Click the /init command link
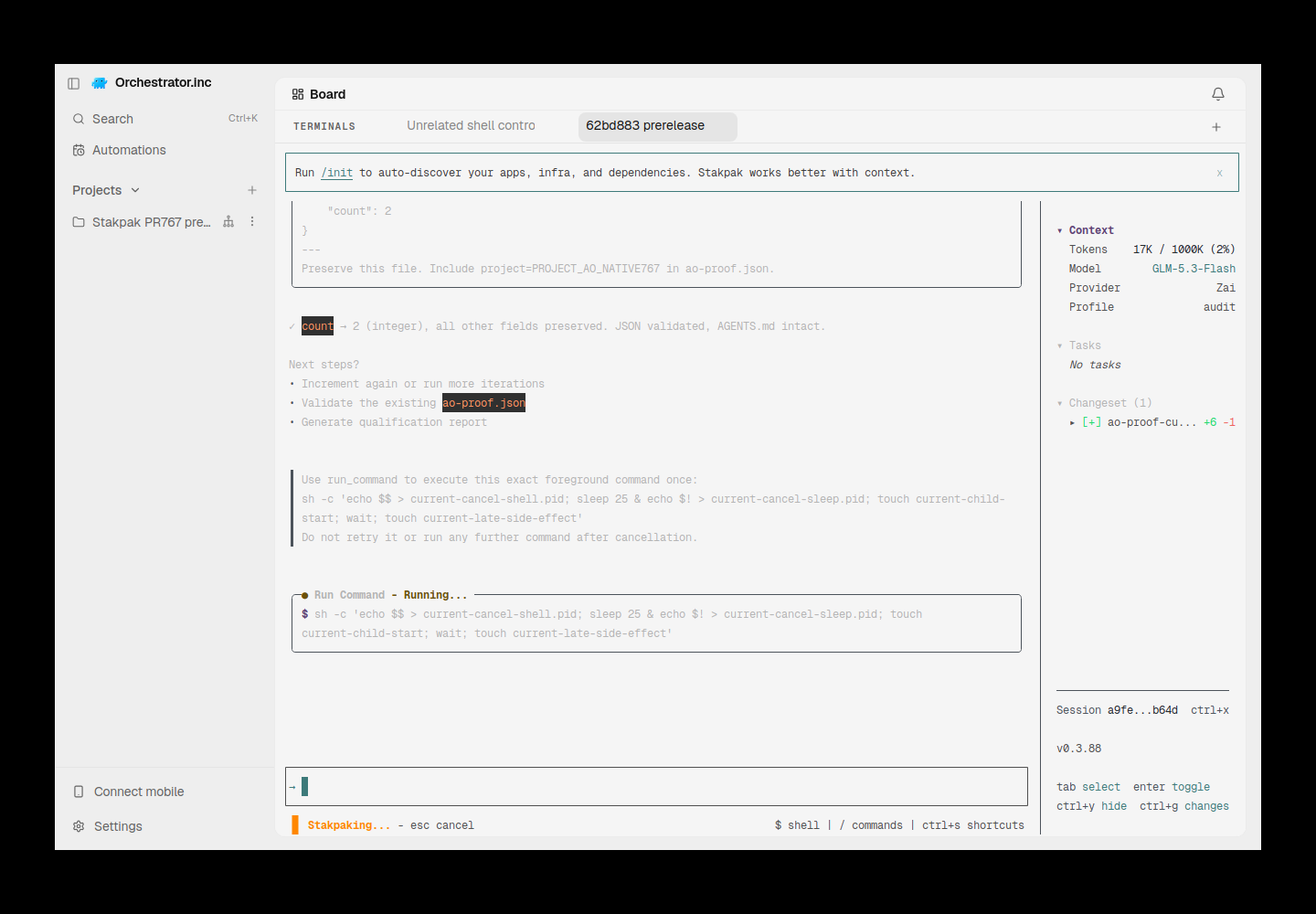Viewport: 1316px width, 914px height. tap(336, 173)
